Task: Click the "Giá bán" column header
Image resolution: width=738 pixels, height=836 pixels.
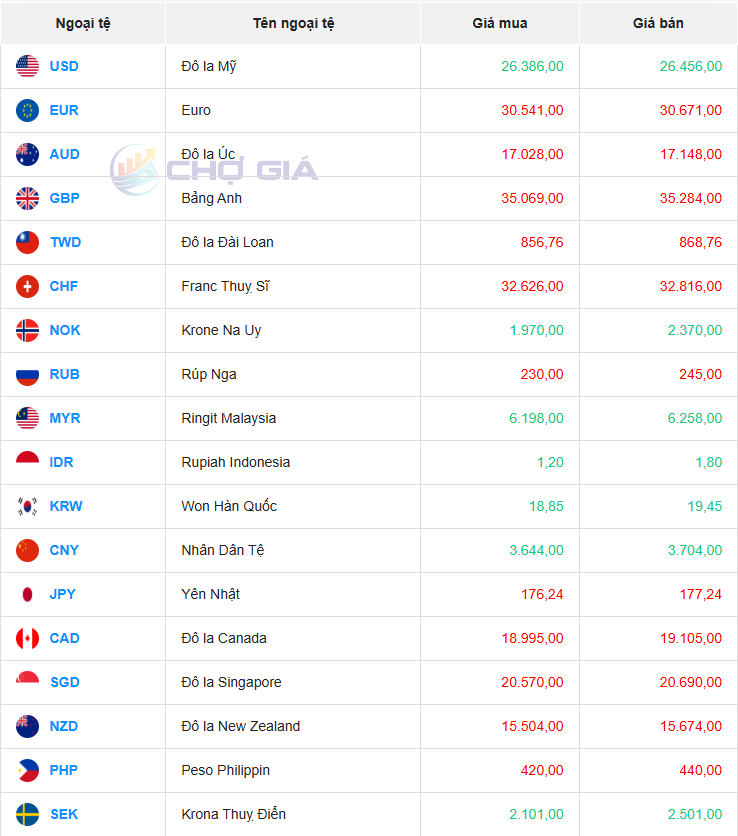Action: coord(659,23)
